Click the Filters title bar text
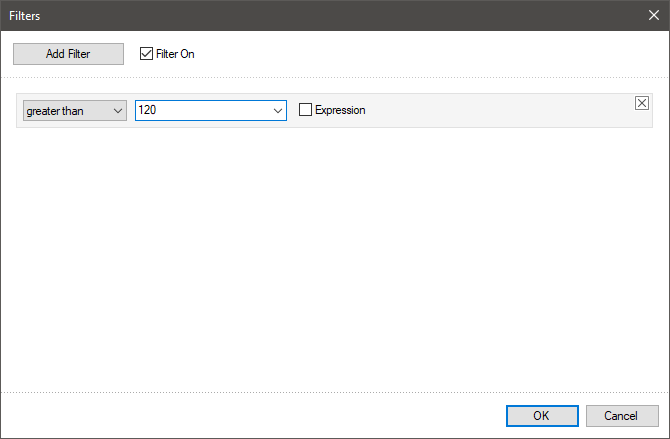The height and width of the screenshot is (439, 670). click(26, 15)
